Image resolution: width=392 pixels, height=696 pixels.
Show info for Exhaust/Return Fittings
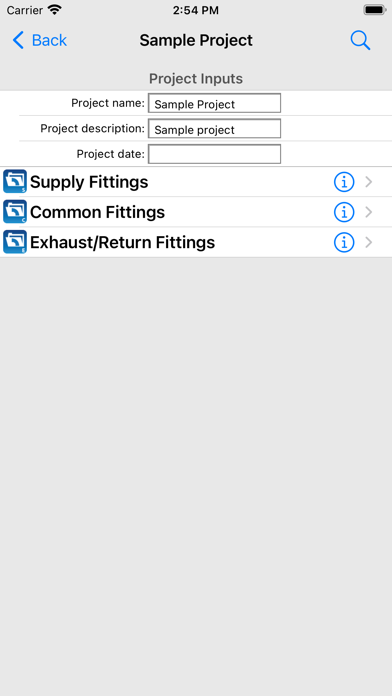(x=344, y=242)
